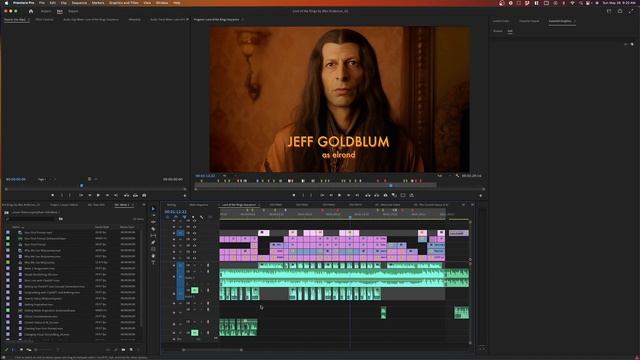Open the Essential Graphics panel menu
This screenshot has height=360, width=640.
[x=575, y=21]
